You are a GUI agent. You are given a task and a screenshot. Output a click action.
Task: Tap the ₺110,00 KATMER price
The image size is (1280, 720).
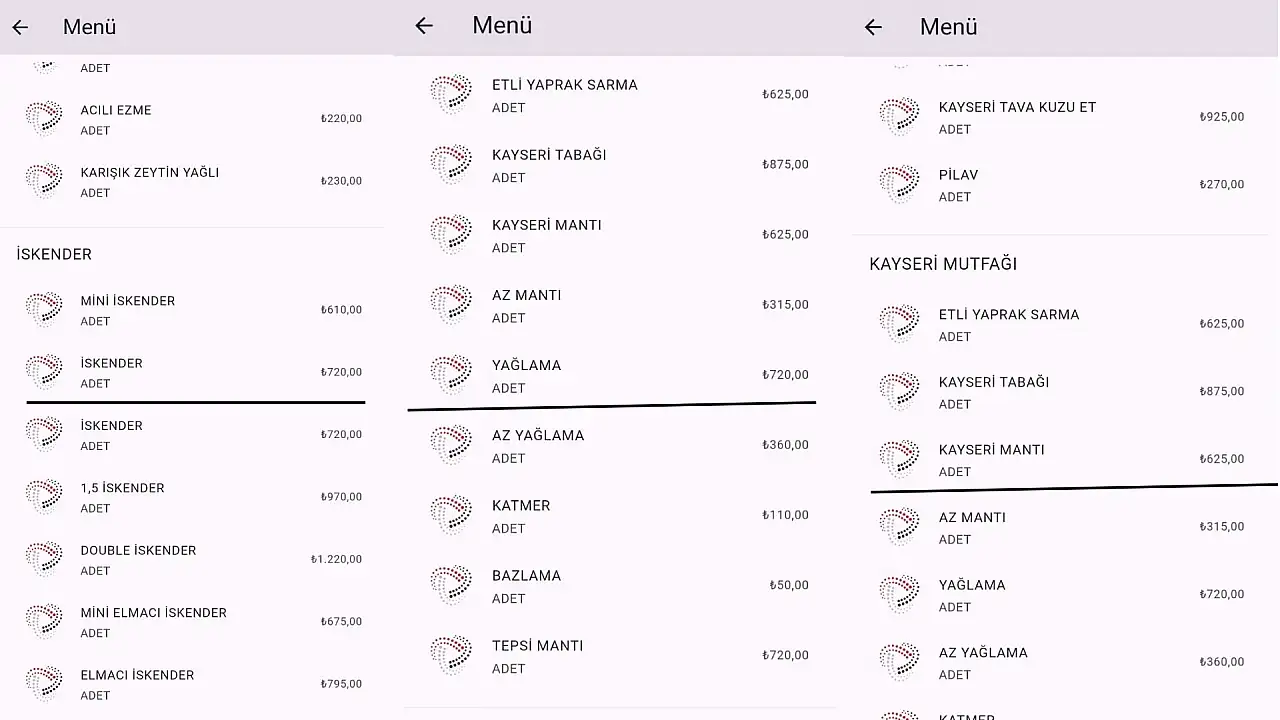click(x=785, y=515)
